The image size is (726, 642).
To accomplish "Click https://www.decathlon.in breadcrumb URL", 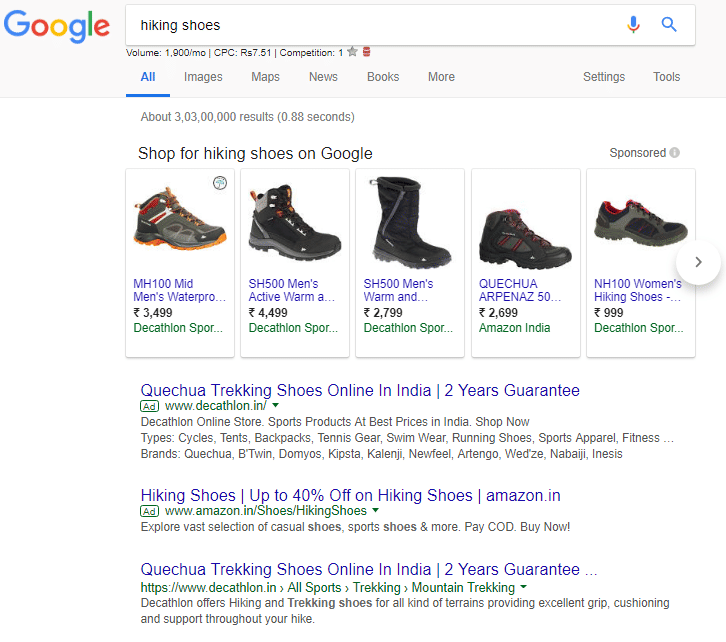I will [208, 587].
